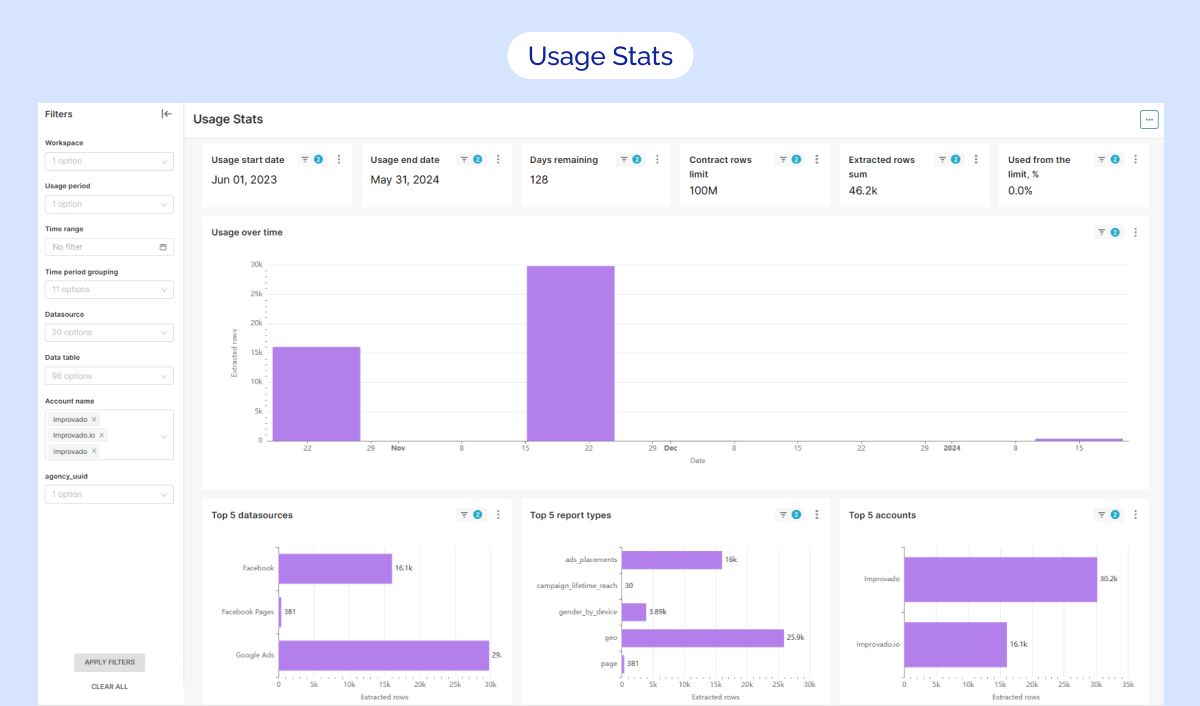1200x706 pixels.
Task: Remove the lowercase improvado account tag
Action: coord(95,451)
